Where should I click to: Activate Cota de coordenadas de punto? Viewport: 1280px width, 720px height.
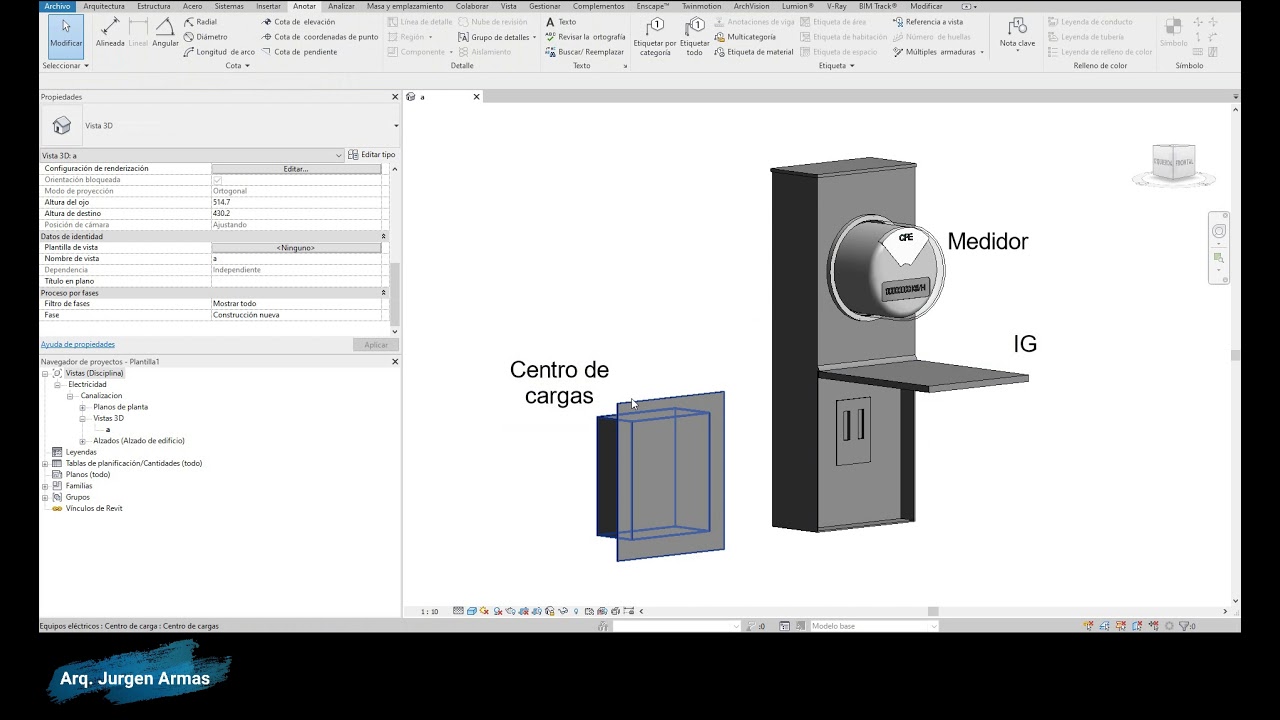click(x=319, y=37)
